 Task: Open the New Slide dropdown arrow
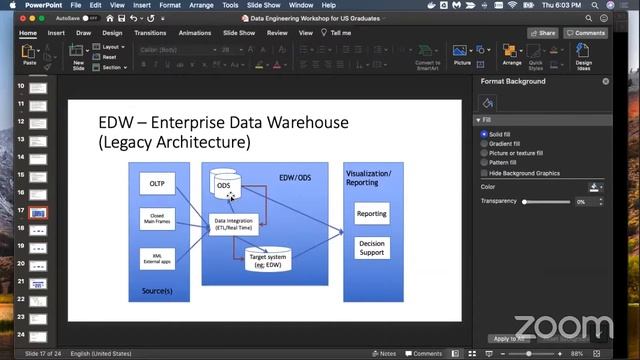click(87, 51)
